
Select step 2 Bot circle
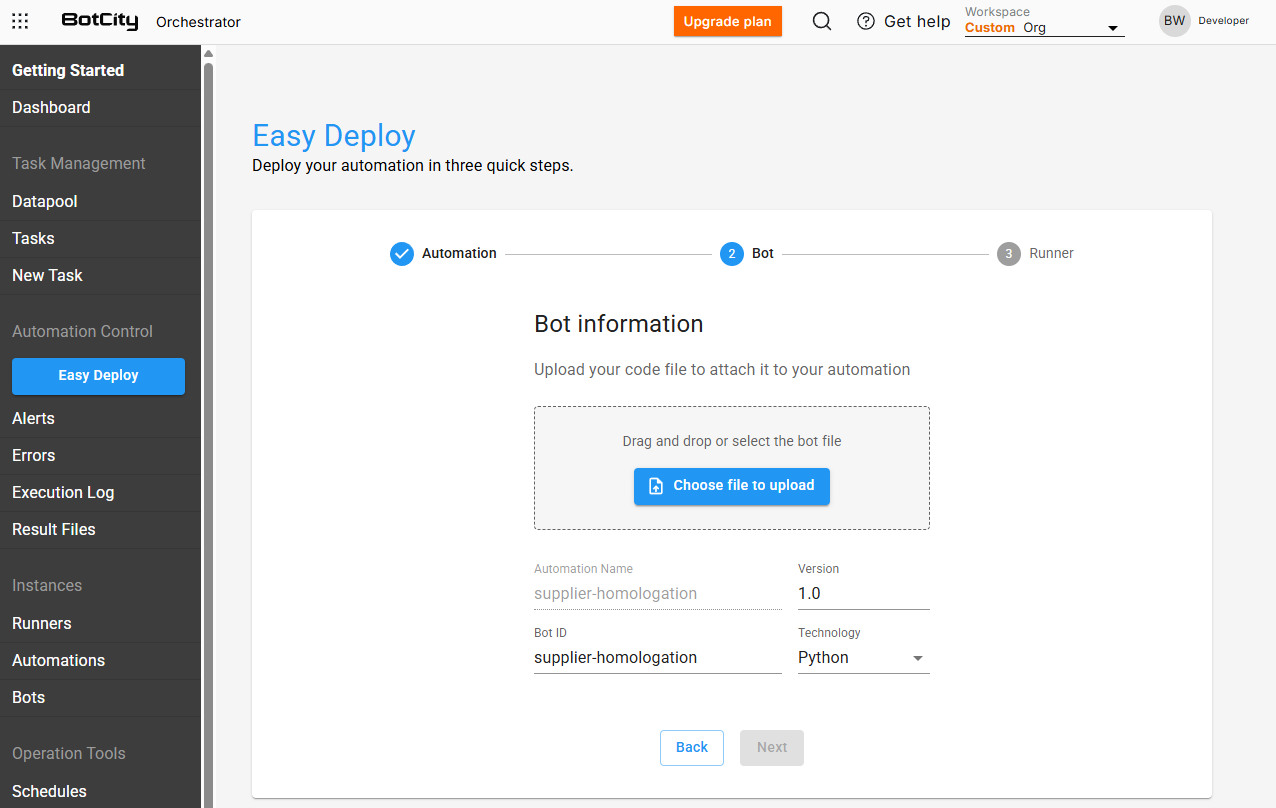(732, 254)
